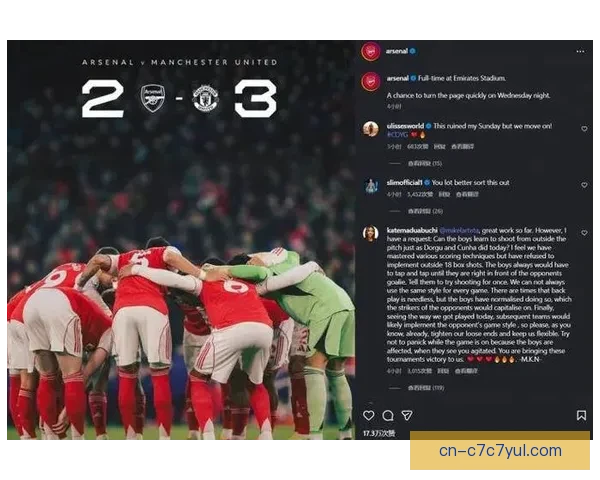This screenshot has width=600, height=480.
Task: Expand replies under slimofficial1's comment
Action: (425, 211)
